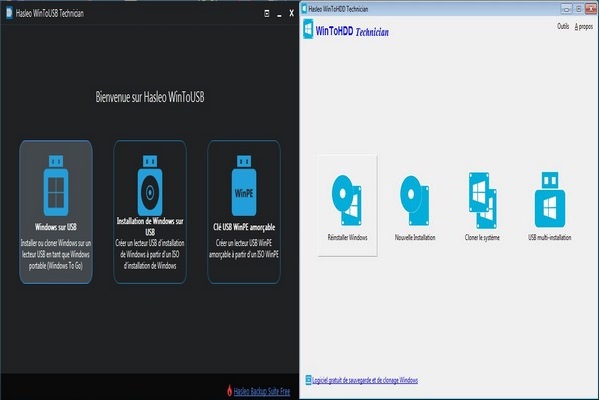
Task: Maximize the Hasleo WinToHDD window
Action: [579, 8]
